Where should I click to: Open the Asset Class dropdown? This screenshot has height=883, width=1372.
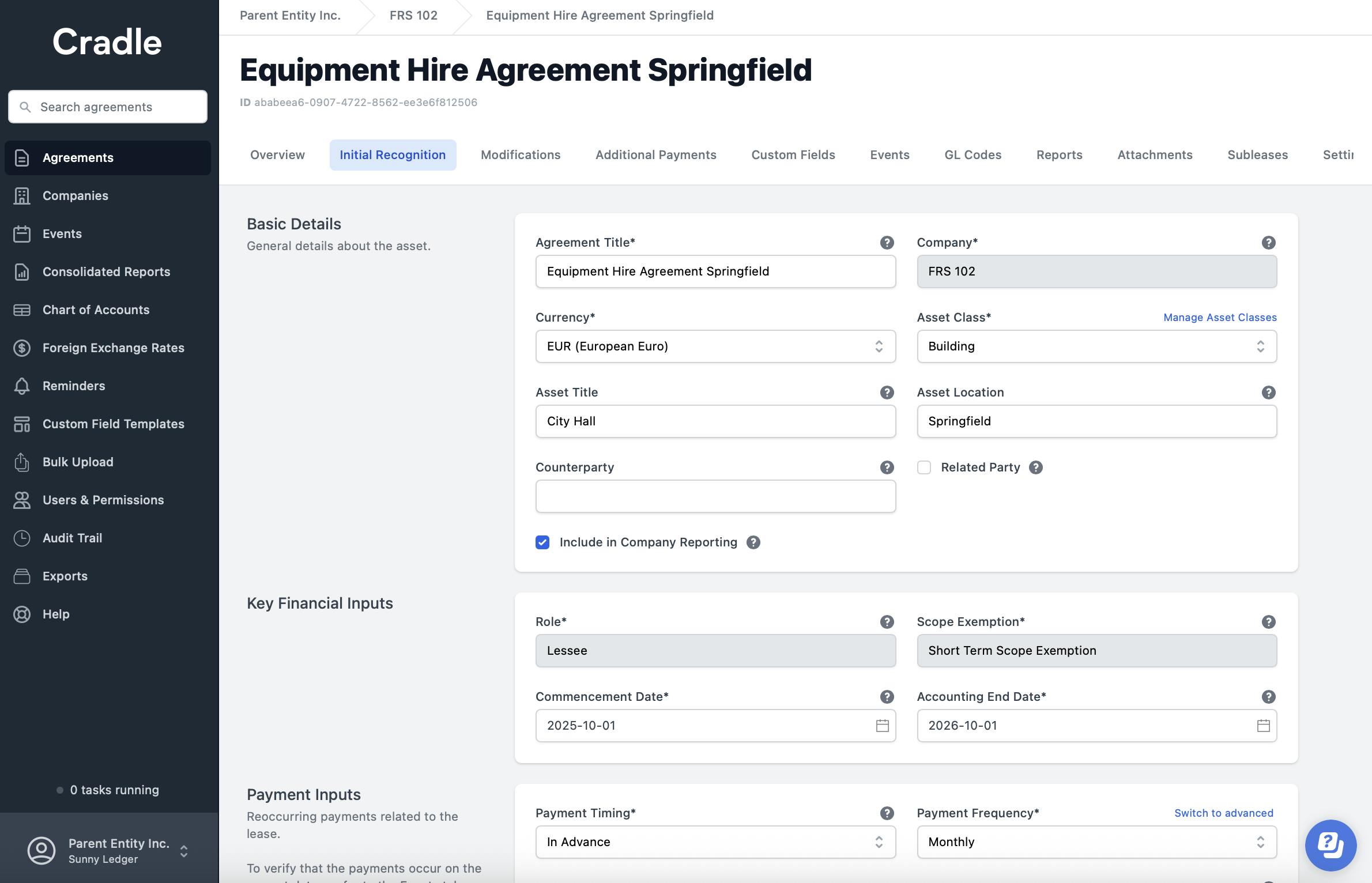click(1096, 346)
